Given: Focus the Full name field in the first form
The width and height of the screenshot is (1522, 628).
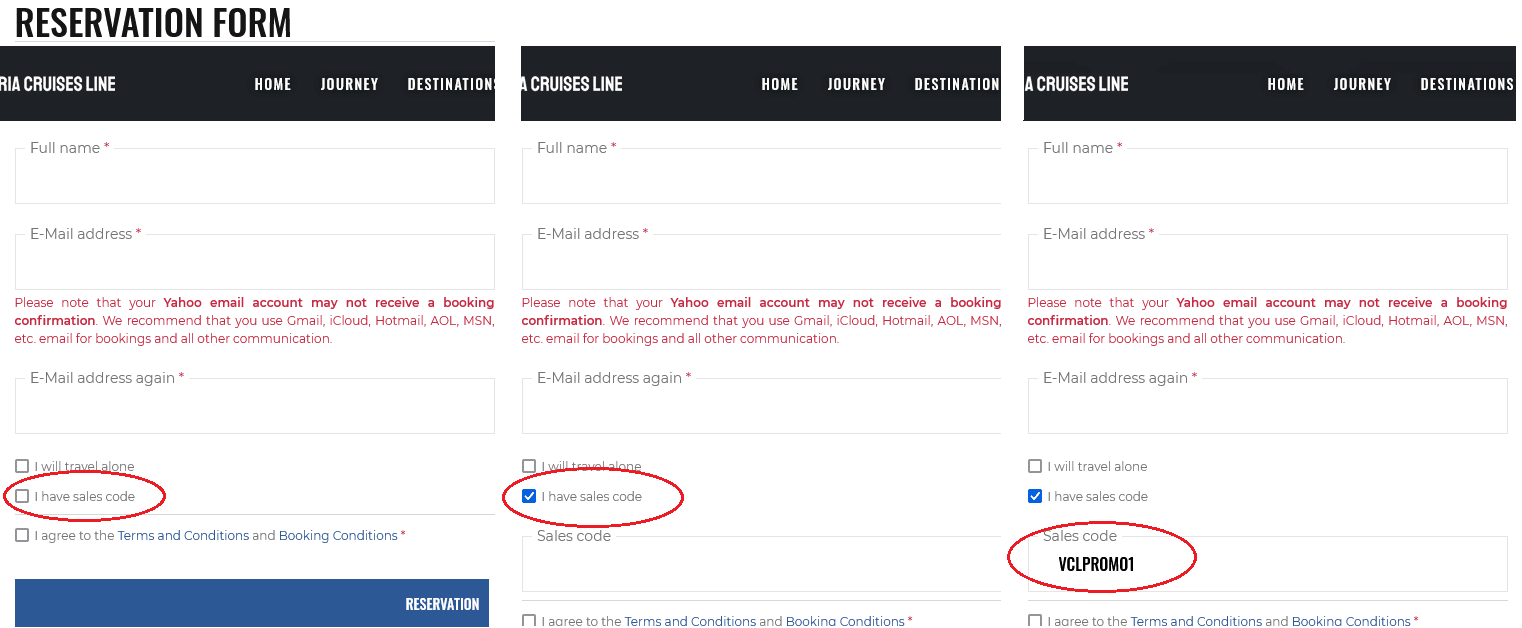Looking at the screenshot, I should [x=255, y=176].
